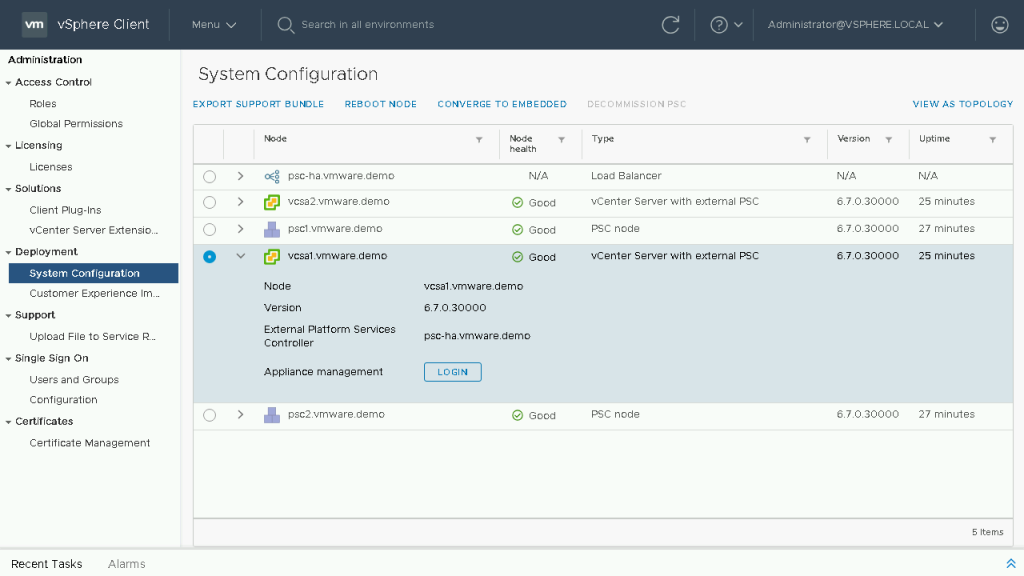Open Licenses in sidebar
The image size is (1024, 576).
click(x=50, y=167)
